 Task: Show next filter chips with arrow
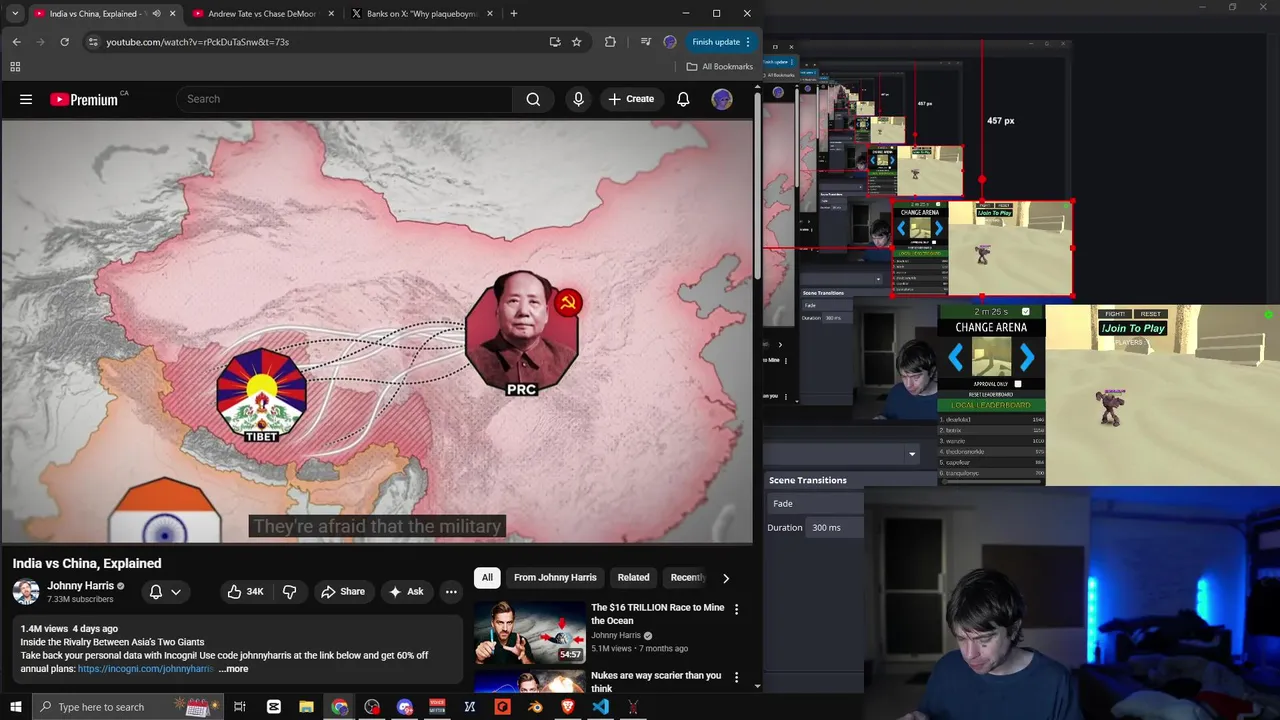(725, 578)
